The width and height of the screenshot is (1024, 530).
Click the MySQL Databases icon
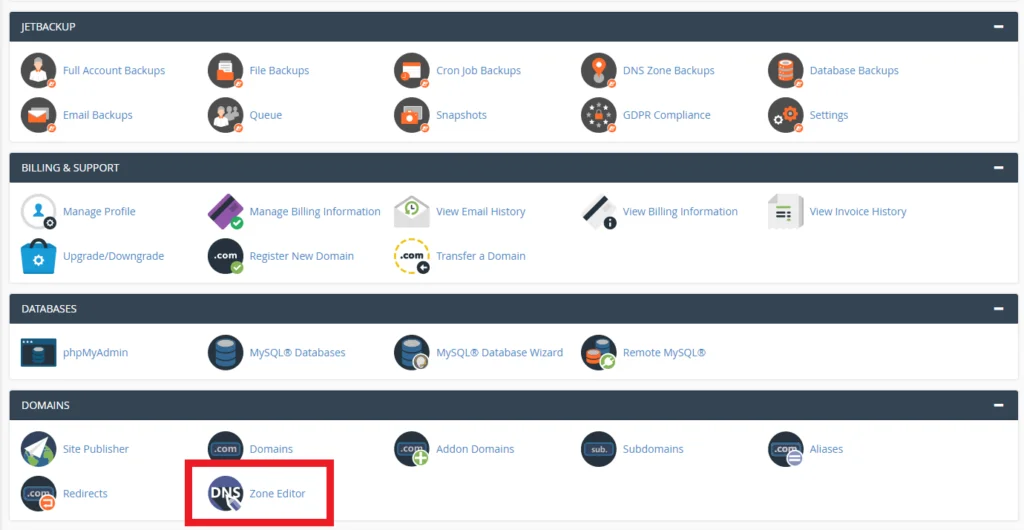point(225,352)
